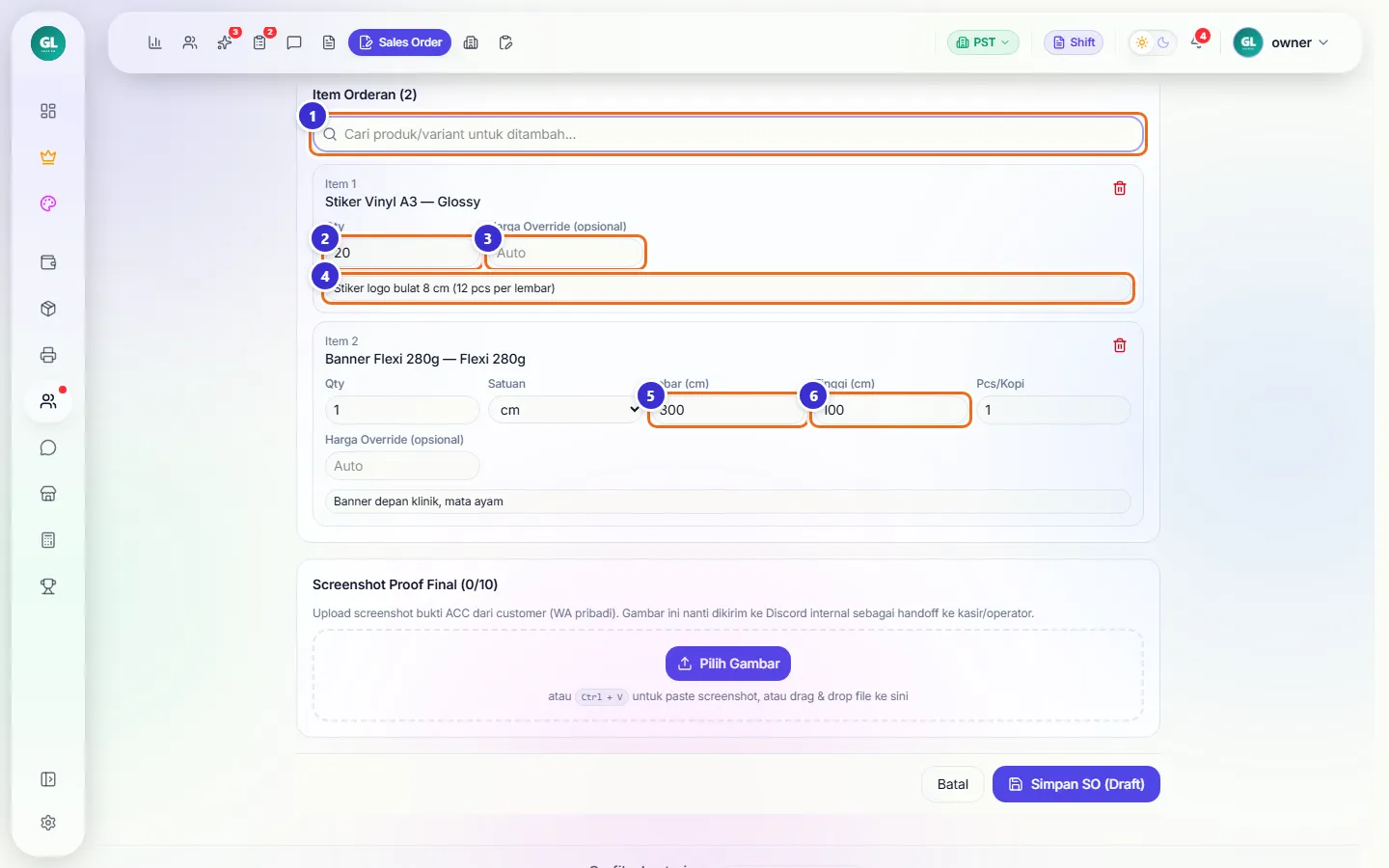
Task: Open the wallet icon in sidebar
Action: (48, 262)
